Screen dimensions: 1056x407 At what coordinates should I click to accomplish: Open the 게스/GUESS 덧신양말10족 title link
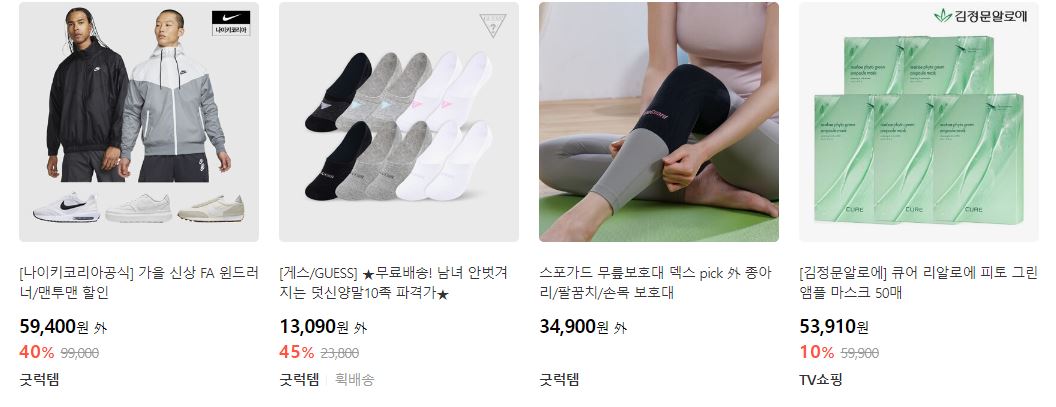tap(393, 283)
